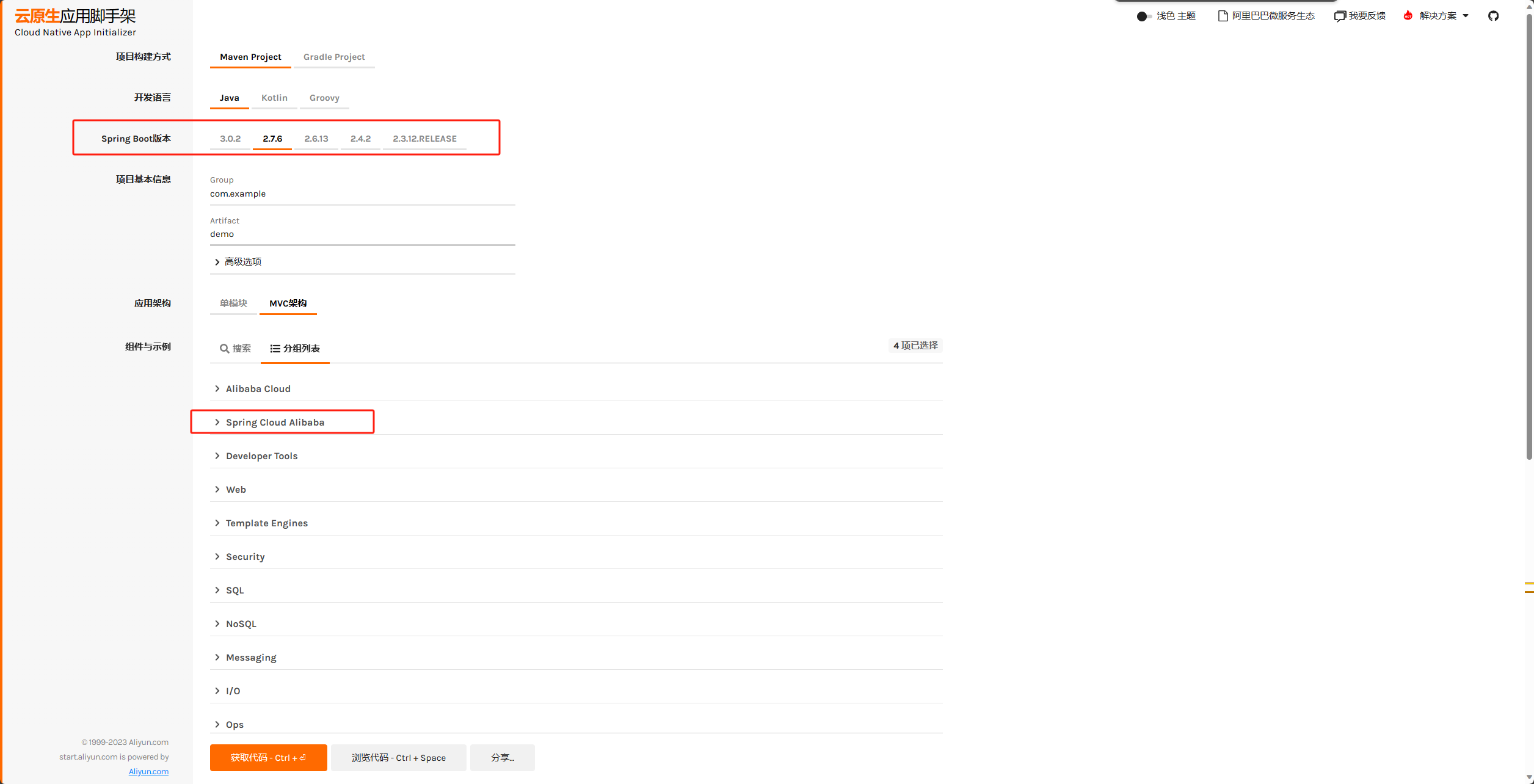Click the Artifact input field
The height and width of the screenshot is (784, 1534).
coord(363,234)
